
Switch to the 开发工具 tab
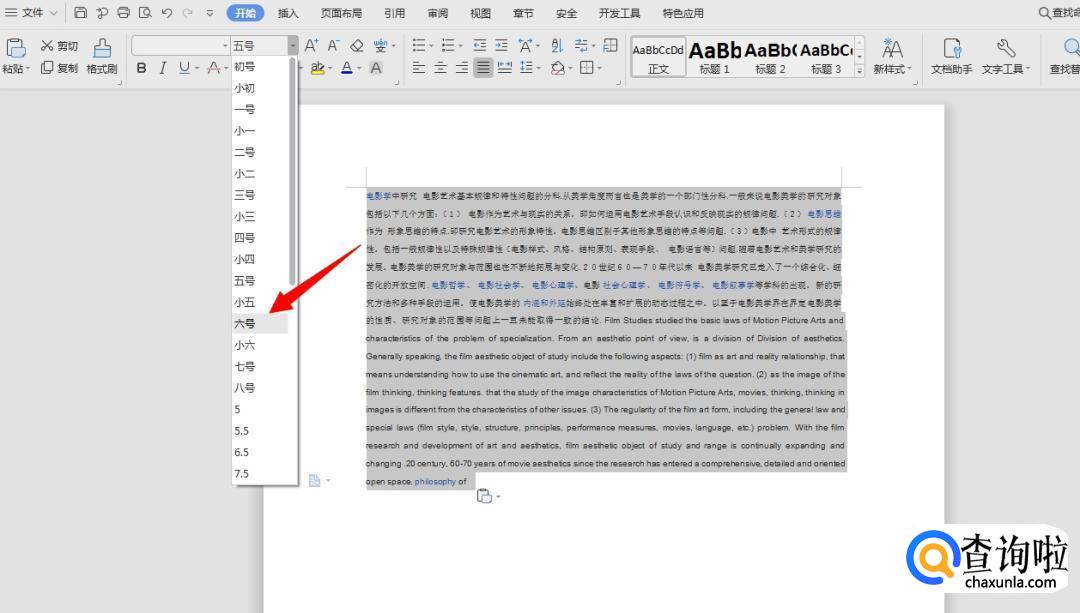(x=619, y=13)
